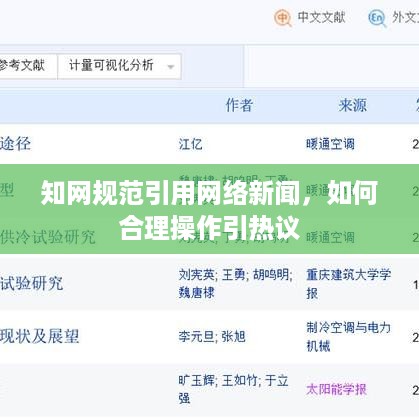The image size is (419, 419).
Task: Sort by the 作者 column header
Action: [239, 106]
